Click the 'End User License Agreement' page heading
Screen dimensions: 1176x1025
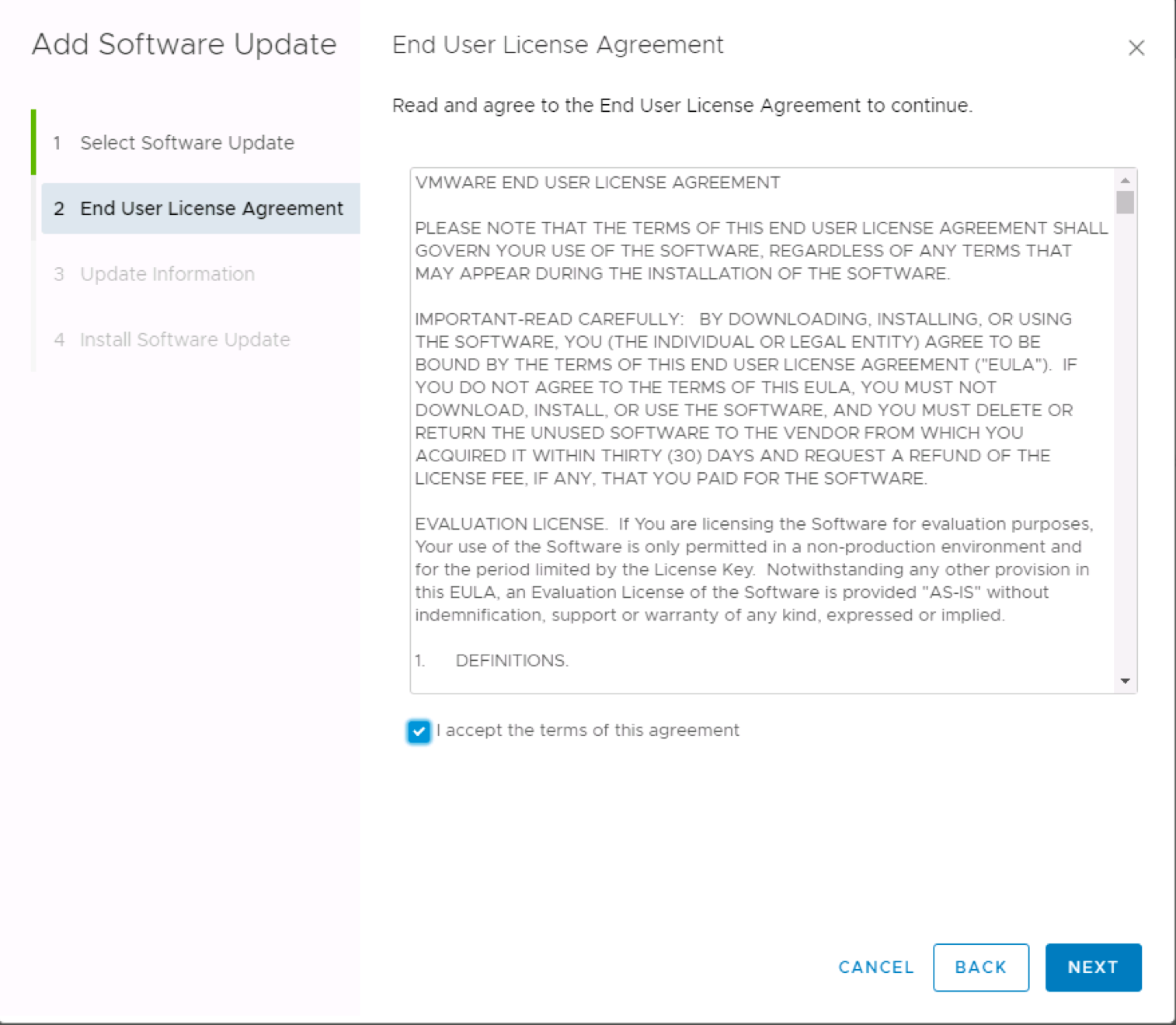(x=558, y=45)
